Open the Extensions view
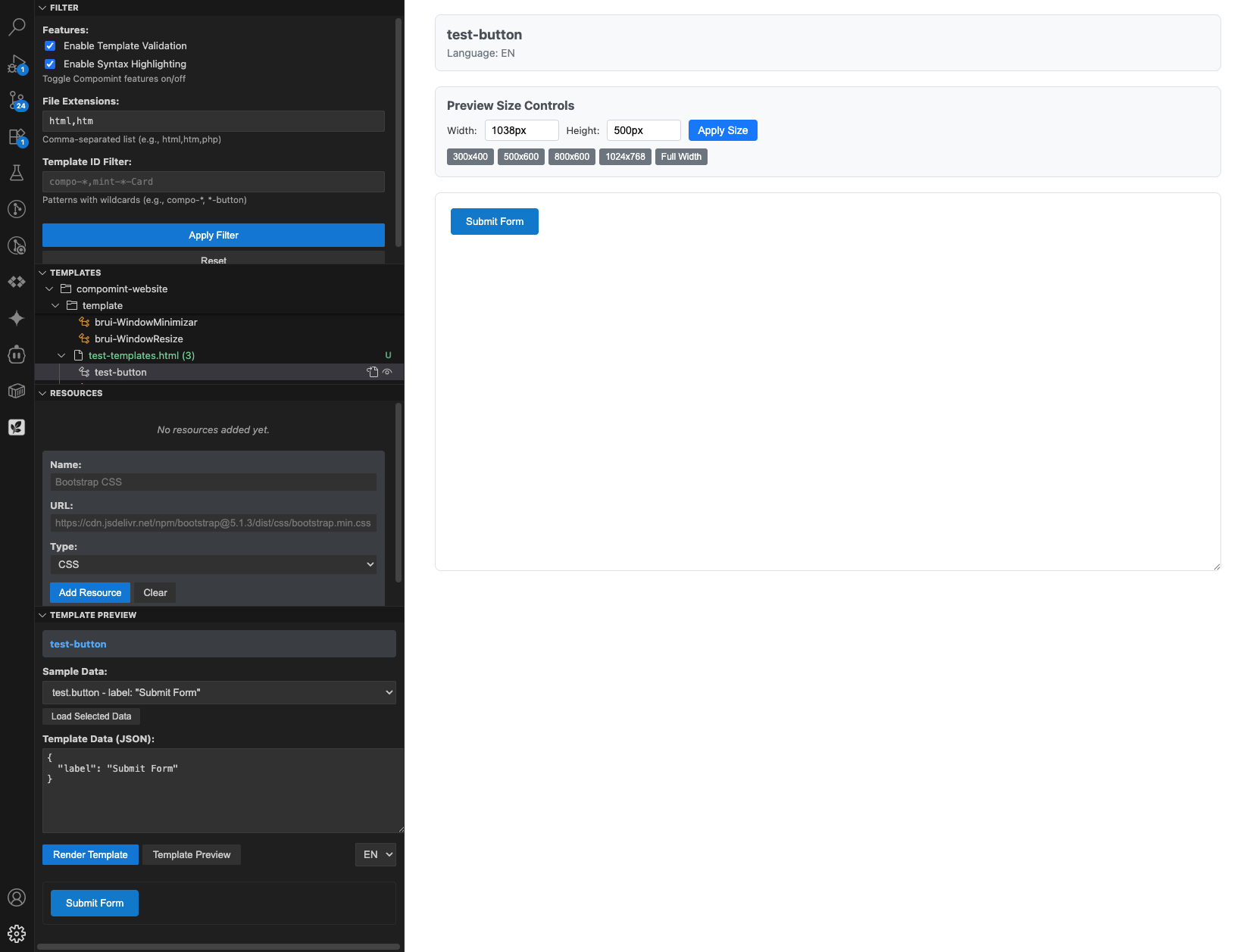1250x952 pixels. 17,137
